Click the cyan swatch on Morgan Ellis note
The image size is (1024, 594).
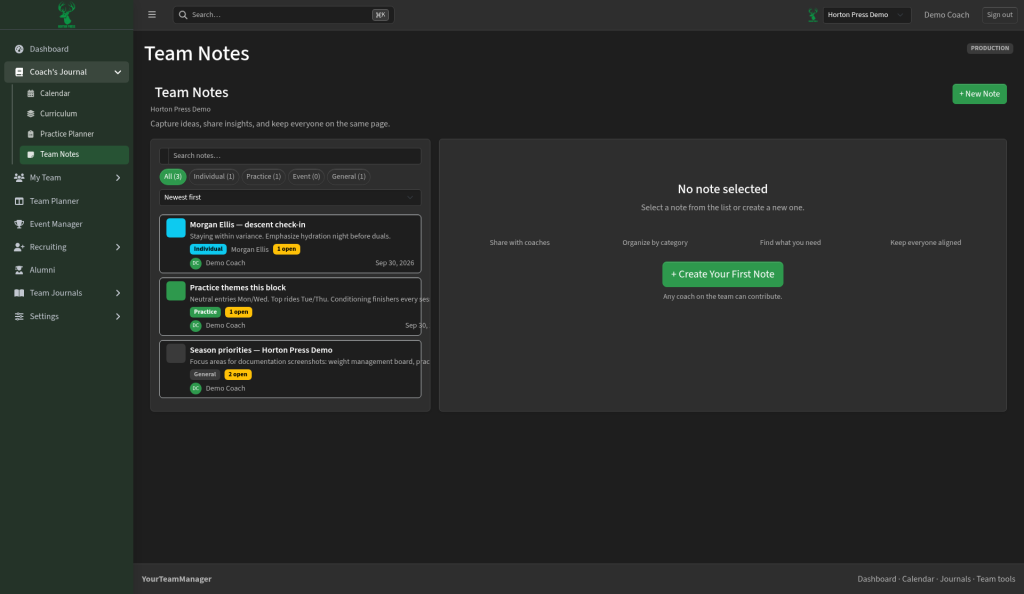(176, 228)
